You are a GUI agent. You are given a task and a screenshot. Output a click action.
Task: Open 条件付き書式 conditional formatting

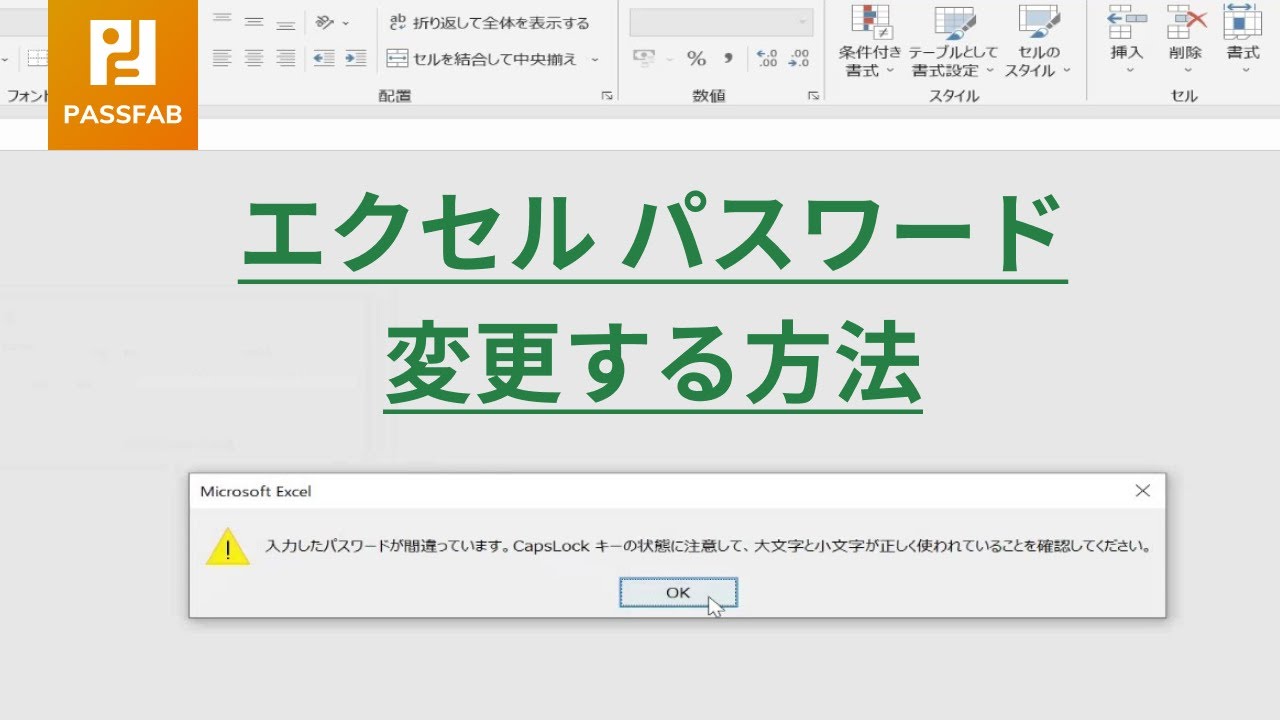coord(869,42)
